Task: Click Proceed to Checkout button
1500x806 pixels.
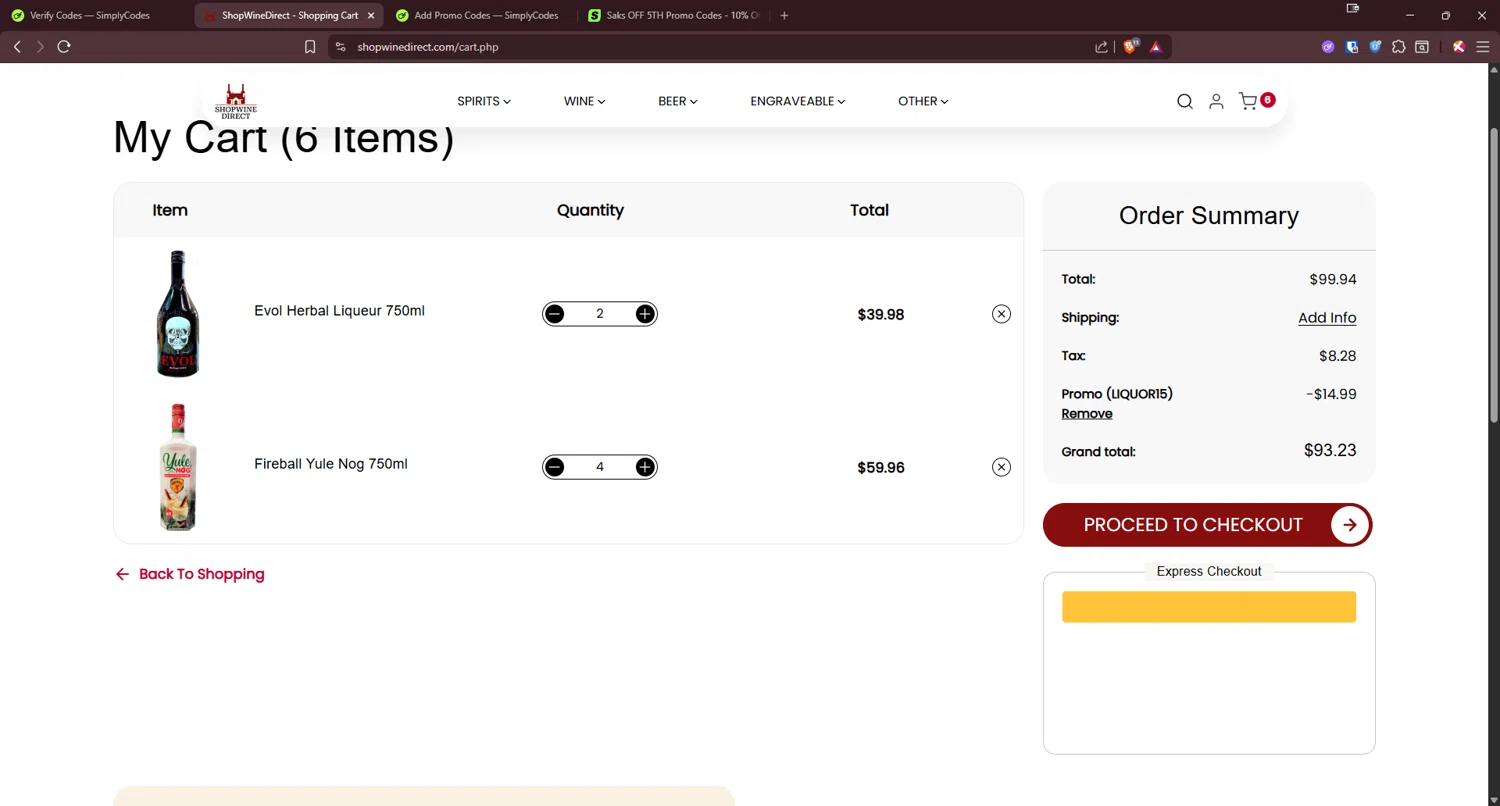Action: click(1208, 525)
